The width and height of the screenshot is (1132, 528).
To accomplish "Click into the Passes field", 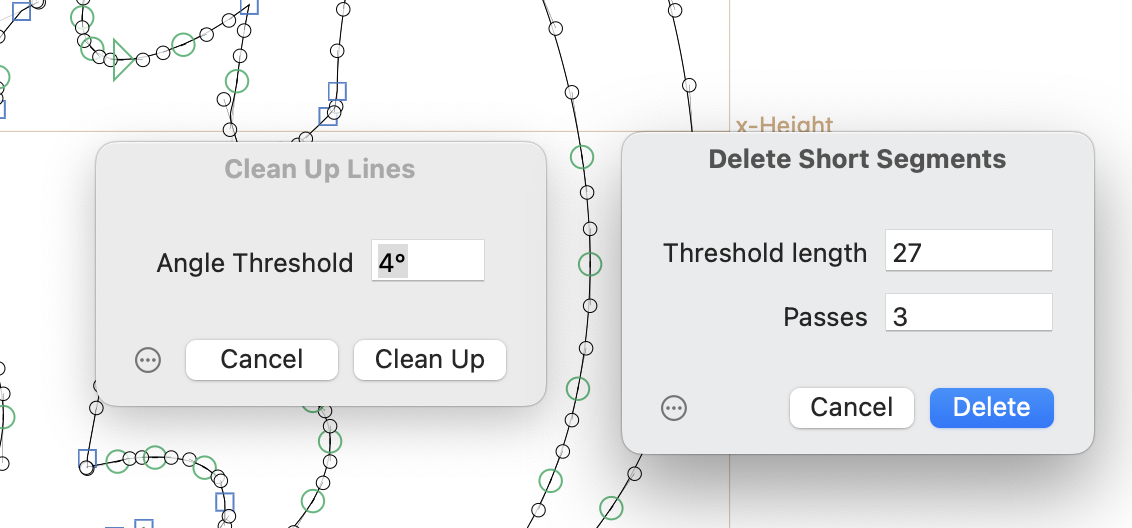I will point(968,317).
